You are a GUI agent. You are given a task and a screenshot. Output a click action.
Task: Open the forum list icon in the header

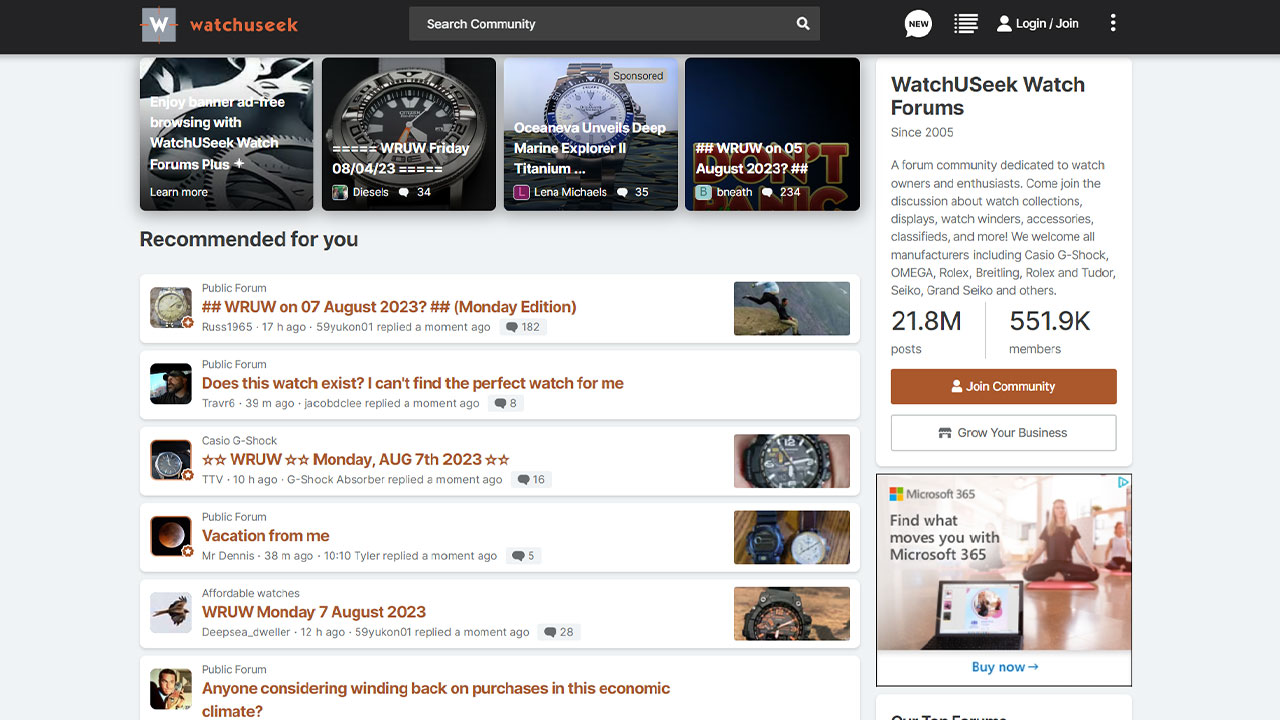click(x=965, y=23)
